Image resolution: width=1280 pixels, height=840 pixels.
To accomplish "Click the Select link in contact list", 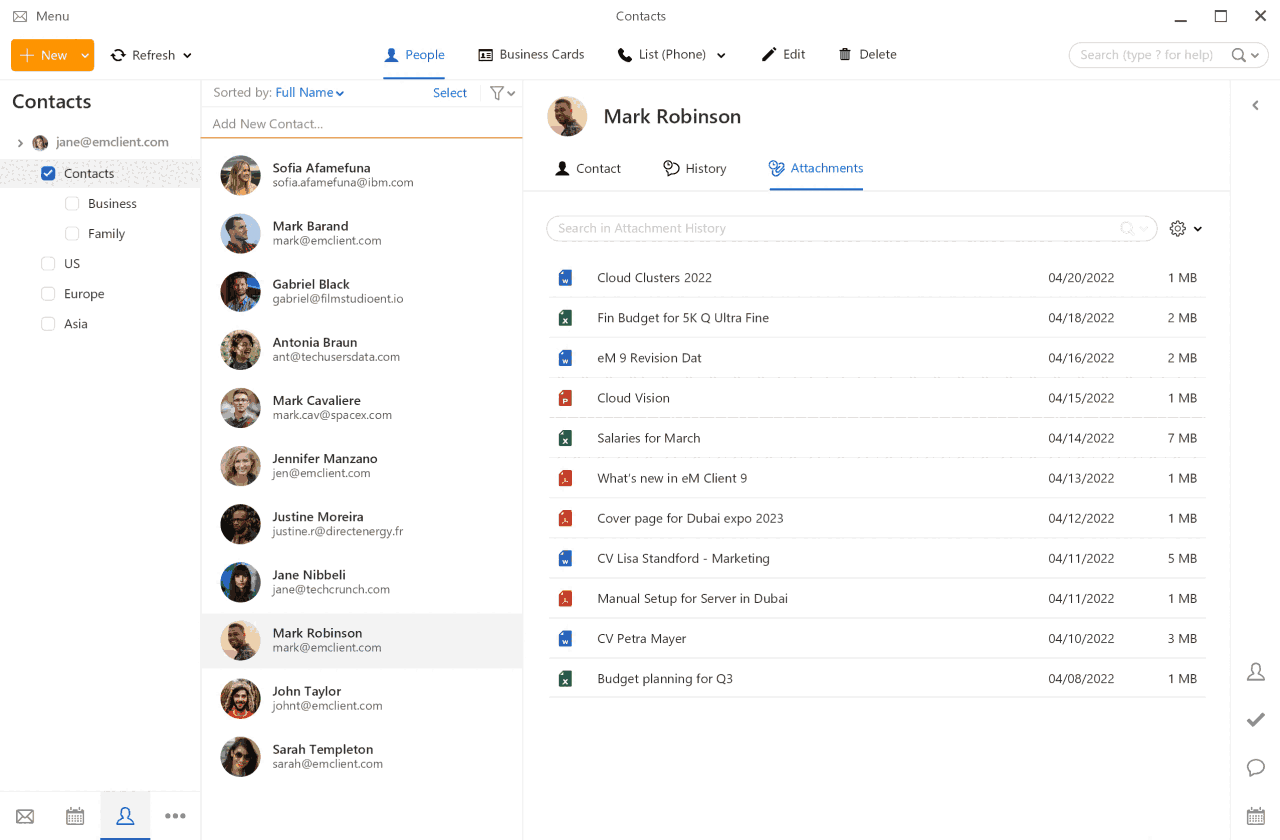I will coord(449,93).
